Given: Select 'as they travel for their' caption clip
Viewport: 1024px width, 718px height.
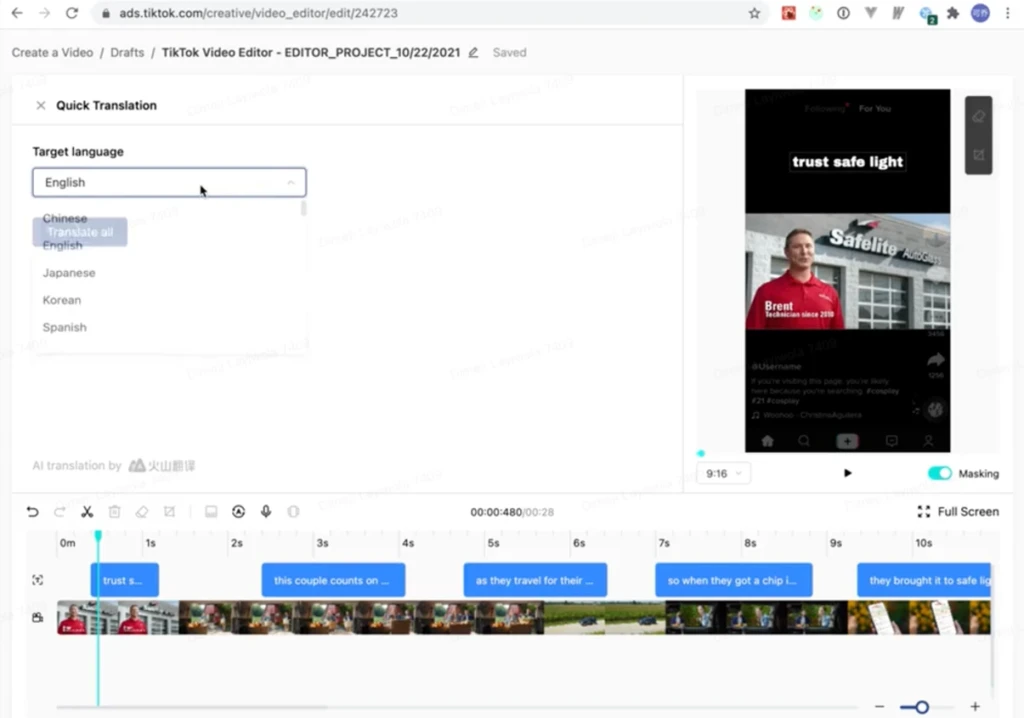Looking at the screenshot, I should (x=535, y=580).
